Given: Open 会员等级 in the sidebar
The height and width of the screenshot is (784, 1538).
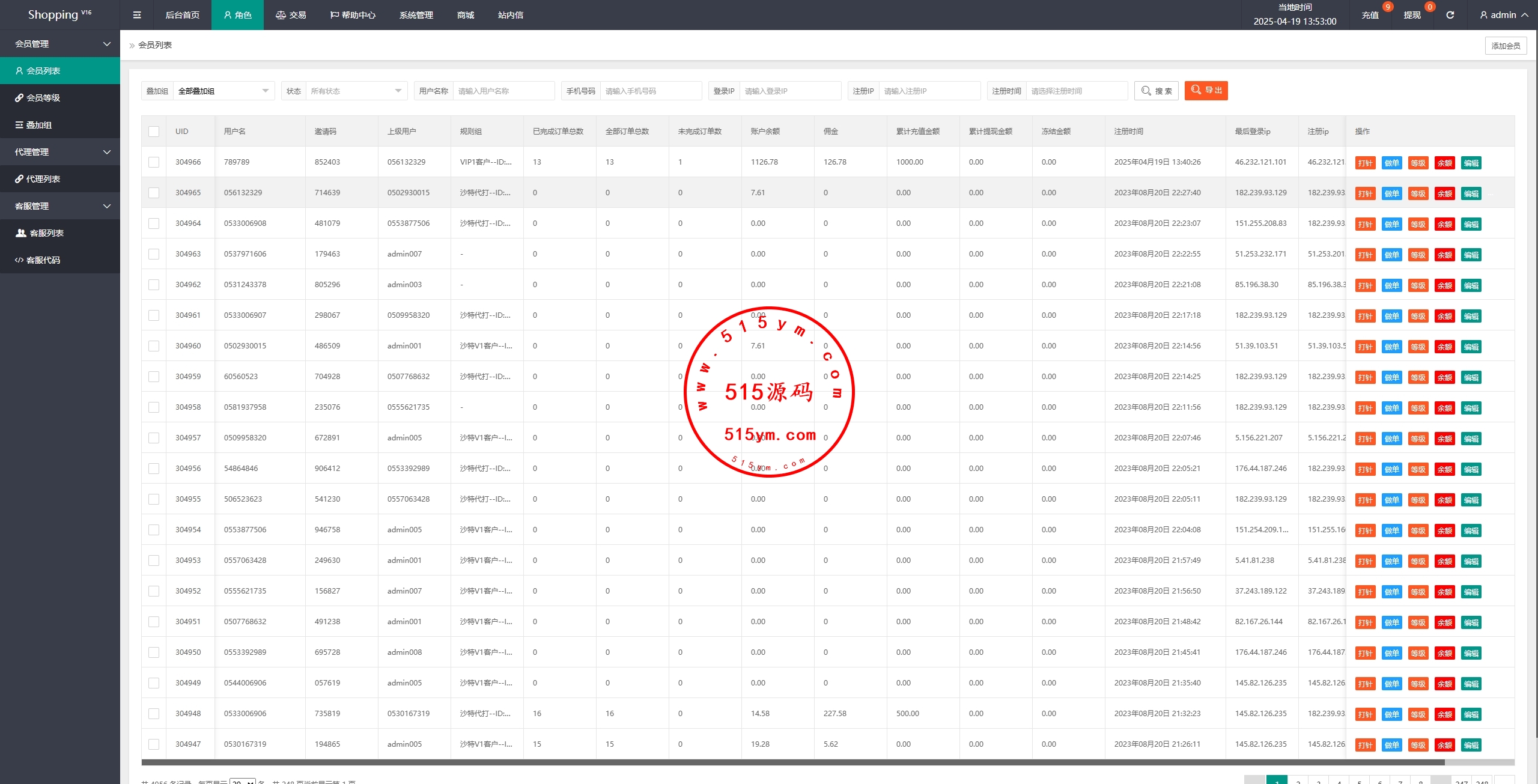Looking at the screenshot, I should coord(43,98).
